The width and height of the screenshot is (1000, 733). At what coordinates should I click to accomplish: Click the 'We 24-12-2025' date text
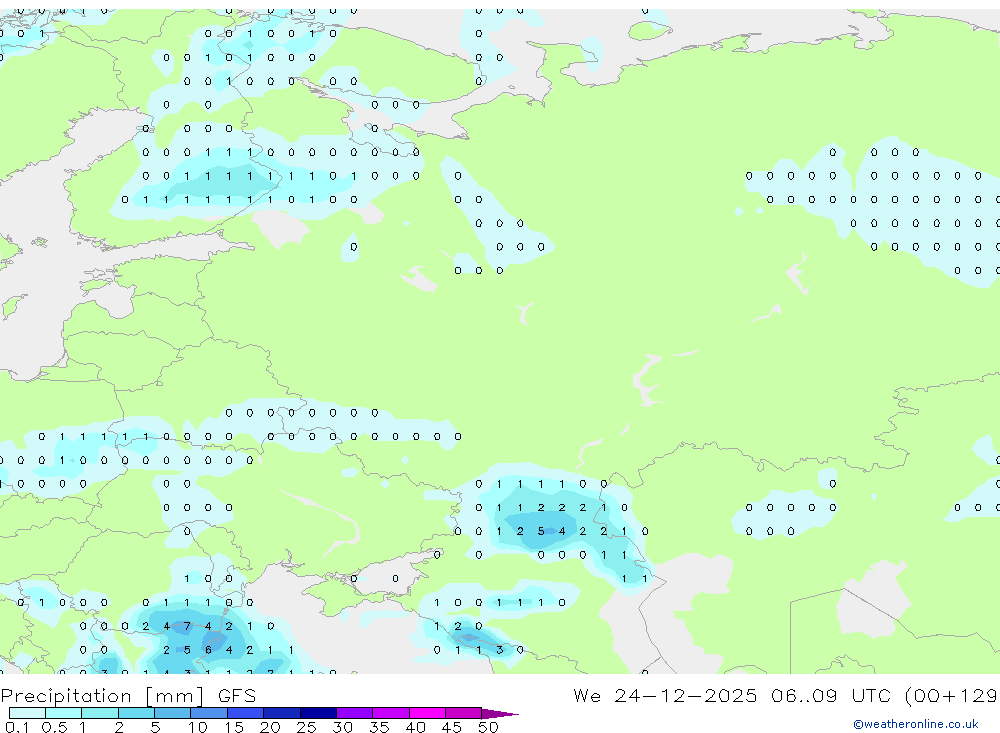coord(665,695)
